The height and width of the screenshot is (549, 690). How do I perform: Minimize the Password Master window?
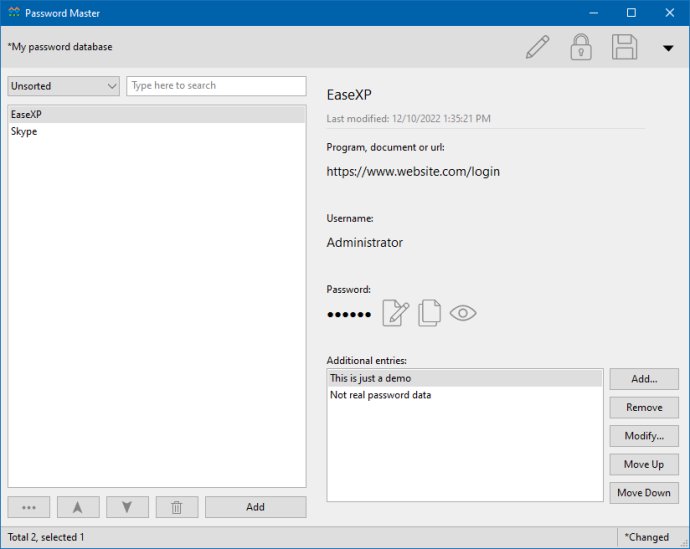click(593, 13)
